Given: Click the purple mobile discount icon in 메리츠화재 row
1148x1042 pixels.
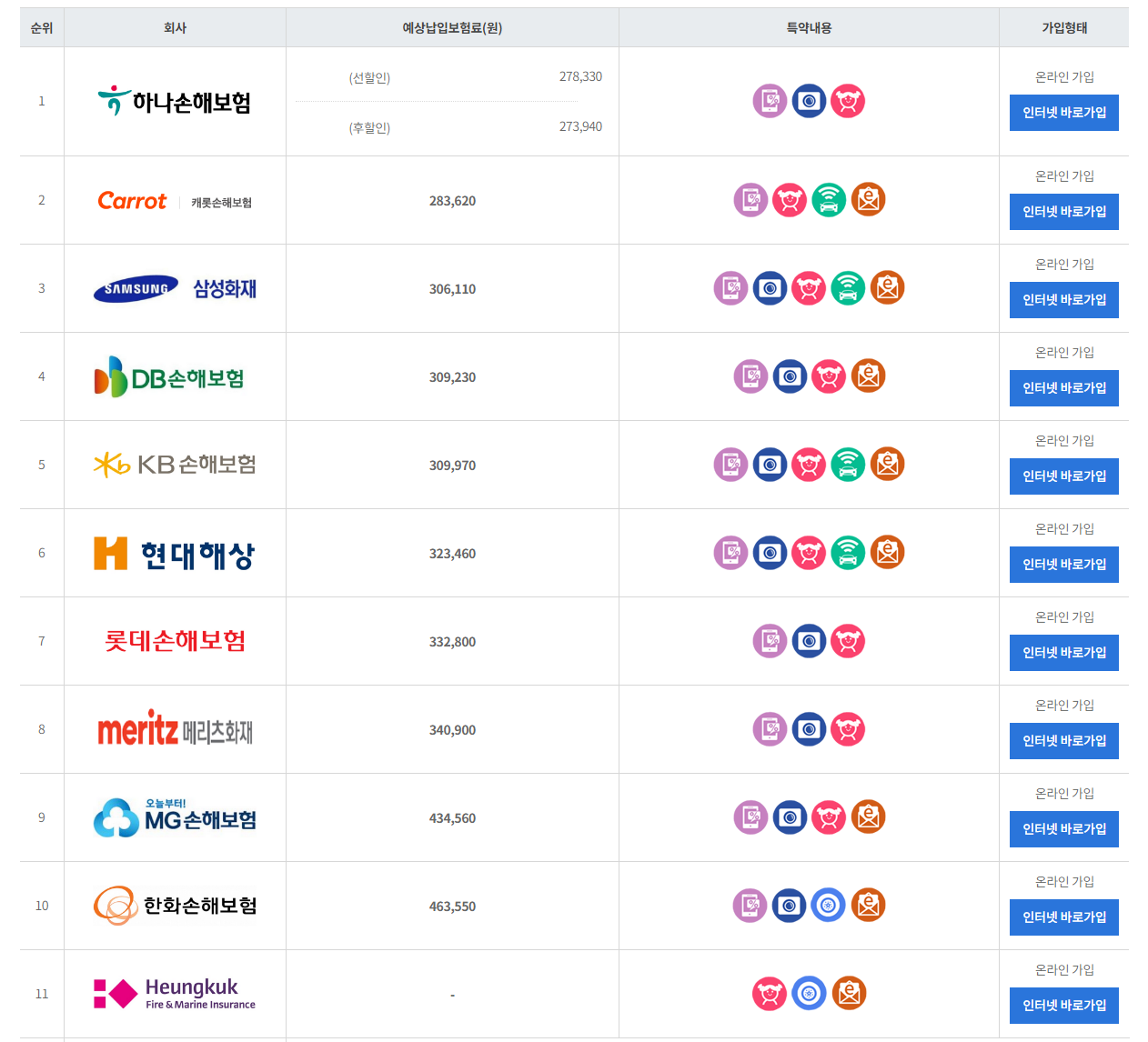Looking at the screenshot, I should [770, 729].
